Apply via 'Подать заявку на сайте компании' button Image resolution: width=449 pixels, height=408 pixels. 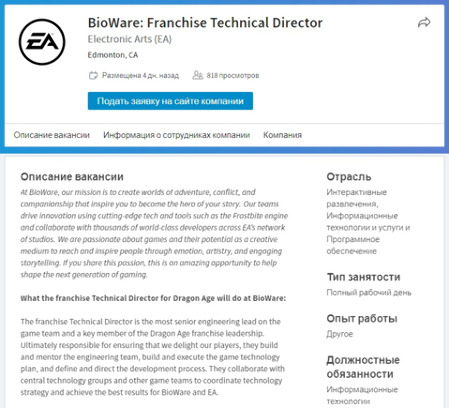pos(170,101)
